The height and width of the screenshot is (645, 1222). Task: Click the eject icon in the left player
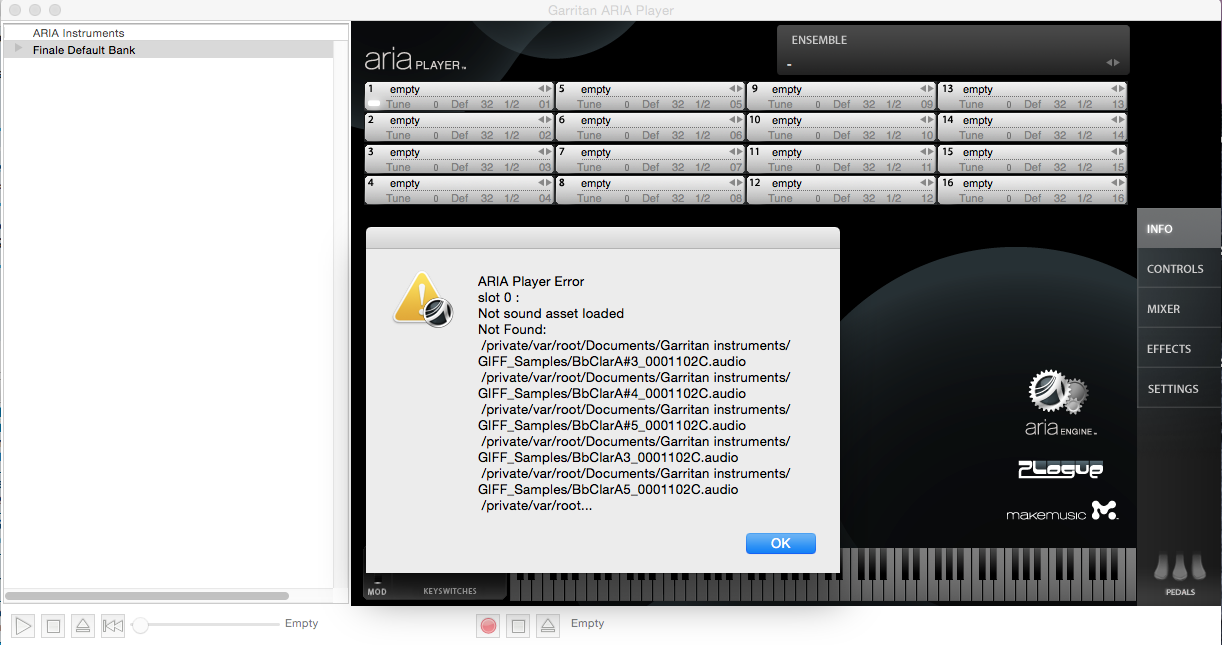[83, 626]
